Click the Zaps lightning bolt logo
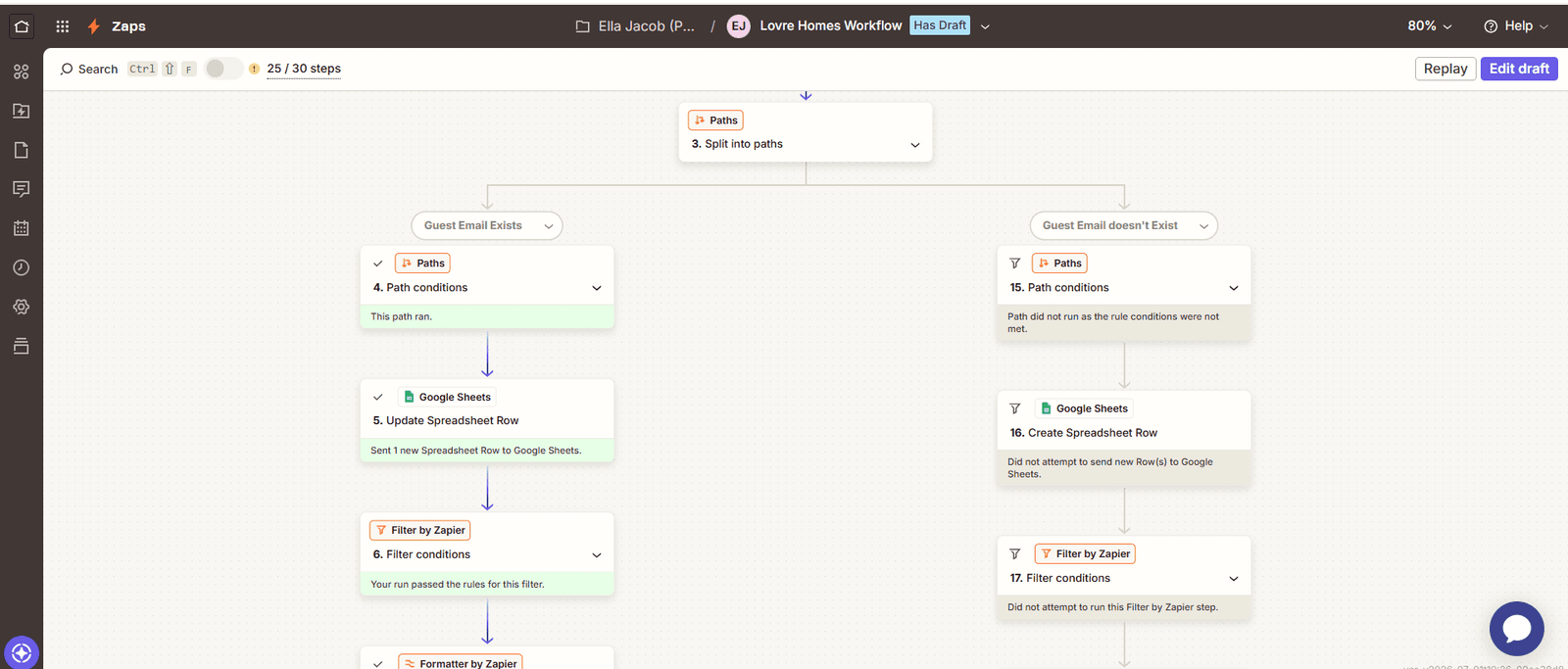Screen dimensions: 1568x669 [94, 26]
